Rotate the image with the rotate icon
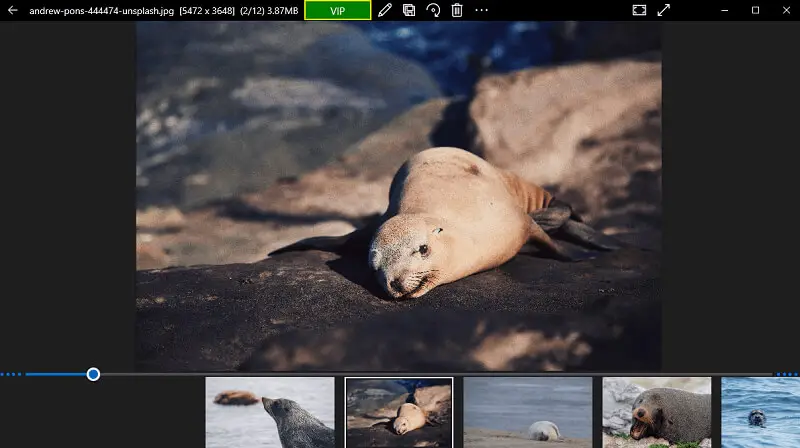 click(x=433, y=10)
